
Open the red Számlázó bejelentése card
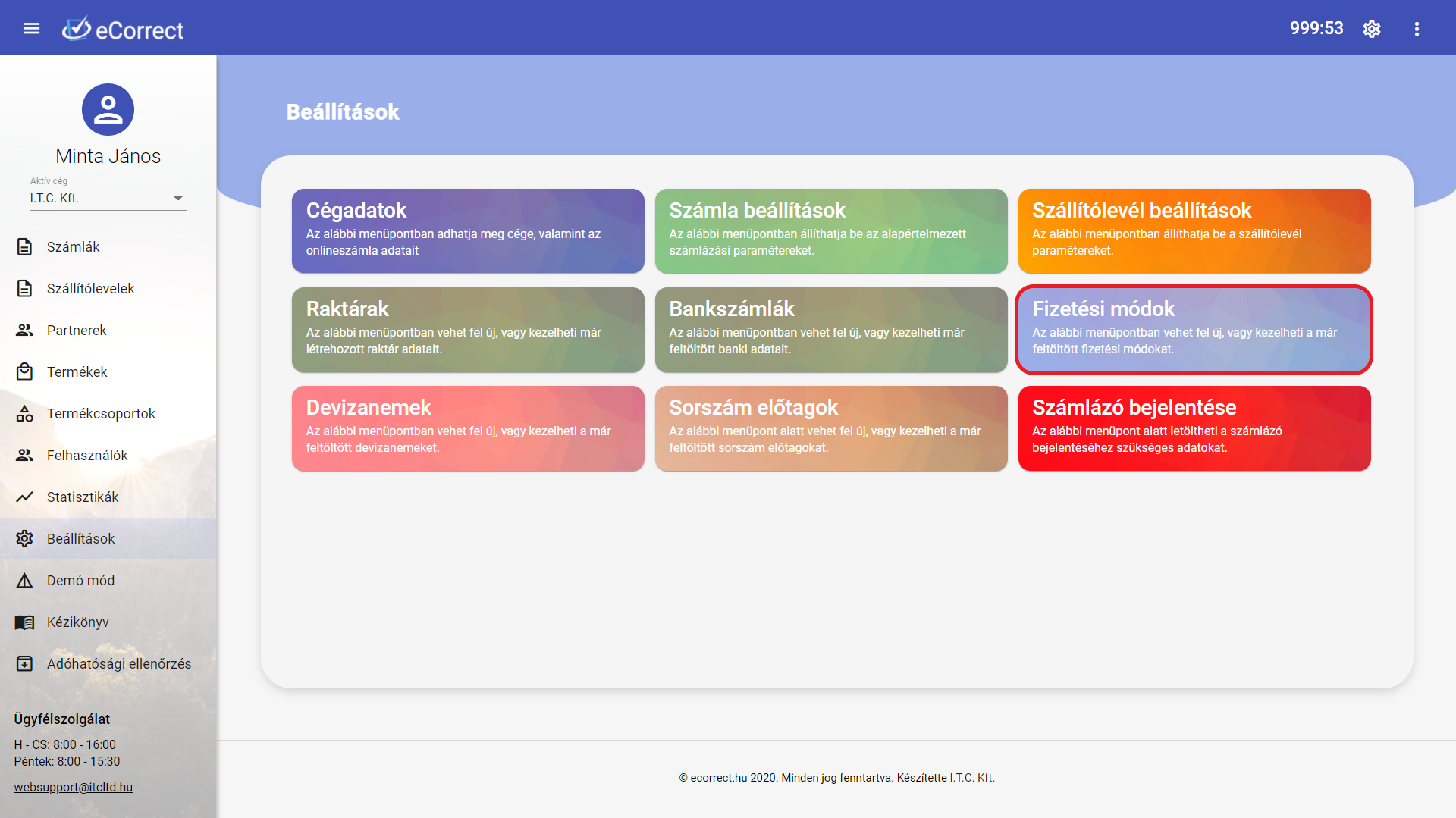pyautogui.click(x=1194, y=428)
